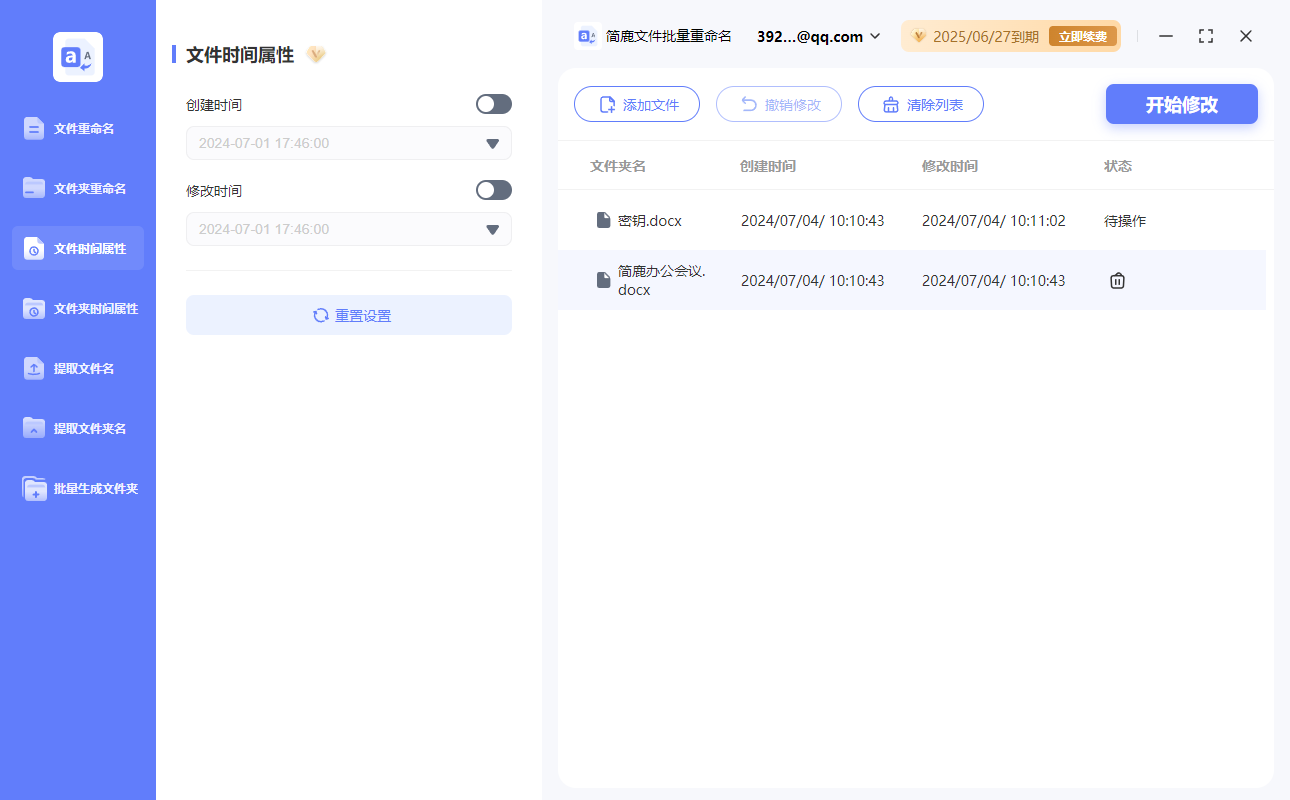Enable the 创建时间 toggle switch
This screenshot has height=800, width=1290.
click(x=493, y=104)
